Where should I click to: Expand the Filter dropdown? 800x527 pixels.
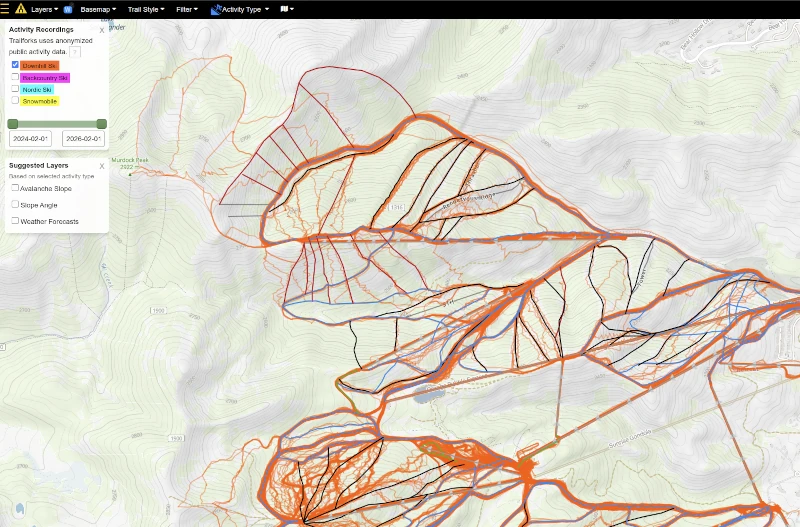point(187,9)
